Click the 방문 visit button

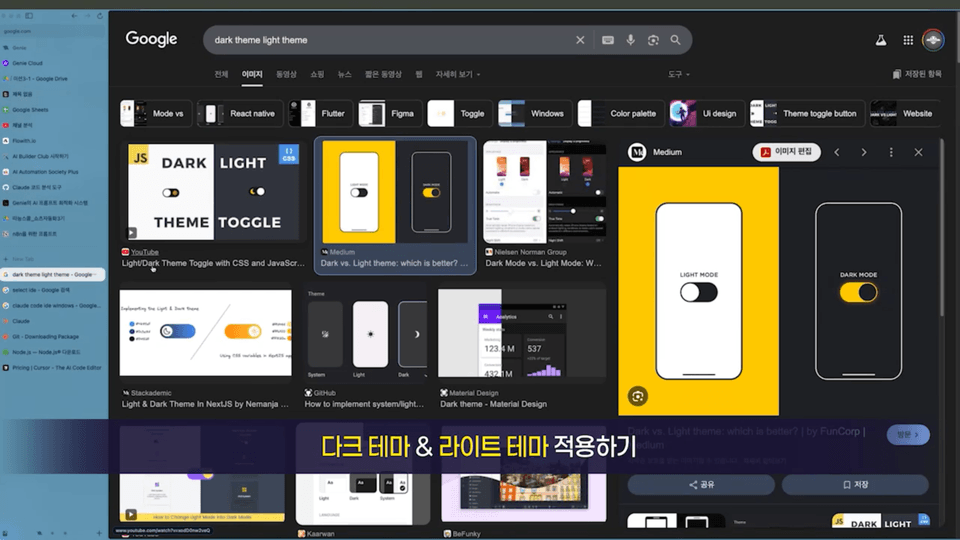tap(908, 434)
